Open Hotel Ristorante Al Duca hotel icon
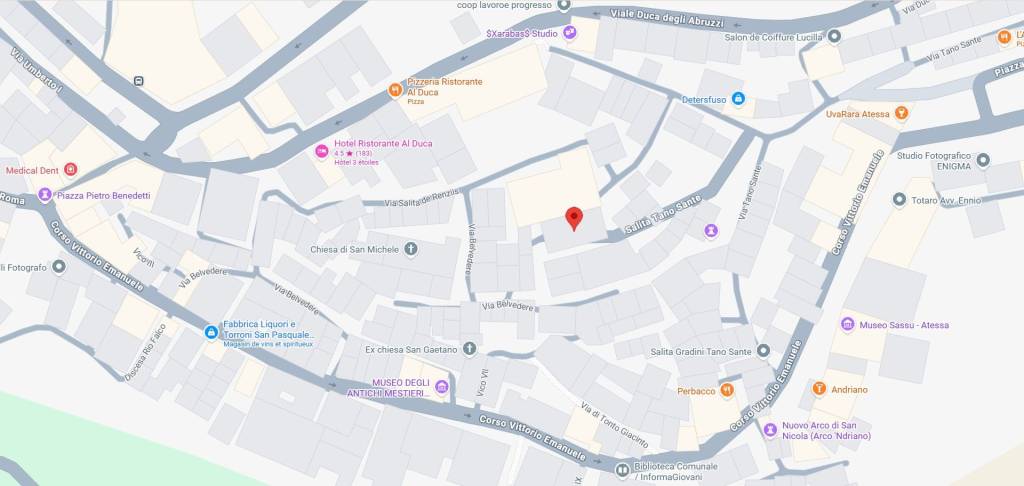Screen dimensions: 1024x486 (x=322, y=151)
